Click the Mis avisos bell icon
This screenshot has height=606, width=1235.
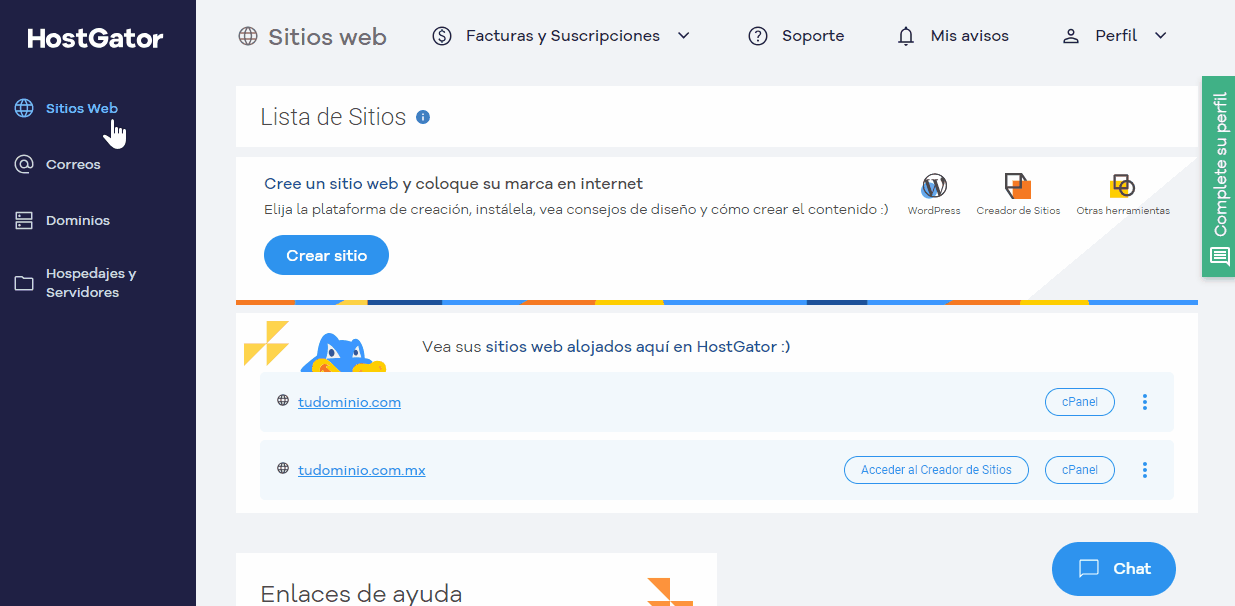(906, 35)
